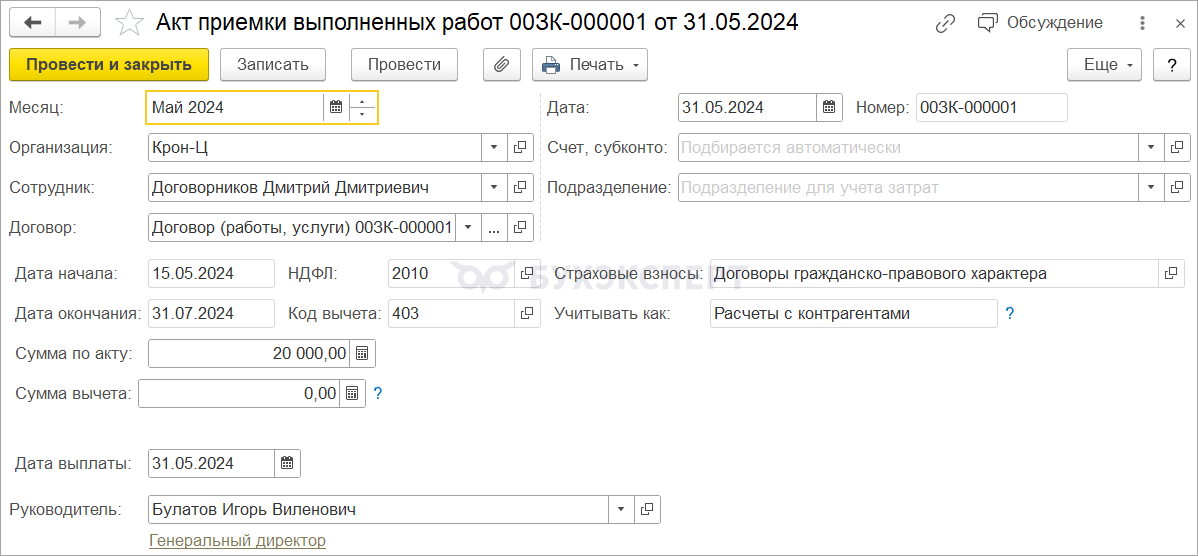This screenshot has width=1198, height=556.
Task: Click the Подразделение input field
Action: pyautogui.click(x=908, y=187)
